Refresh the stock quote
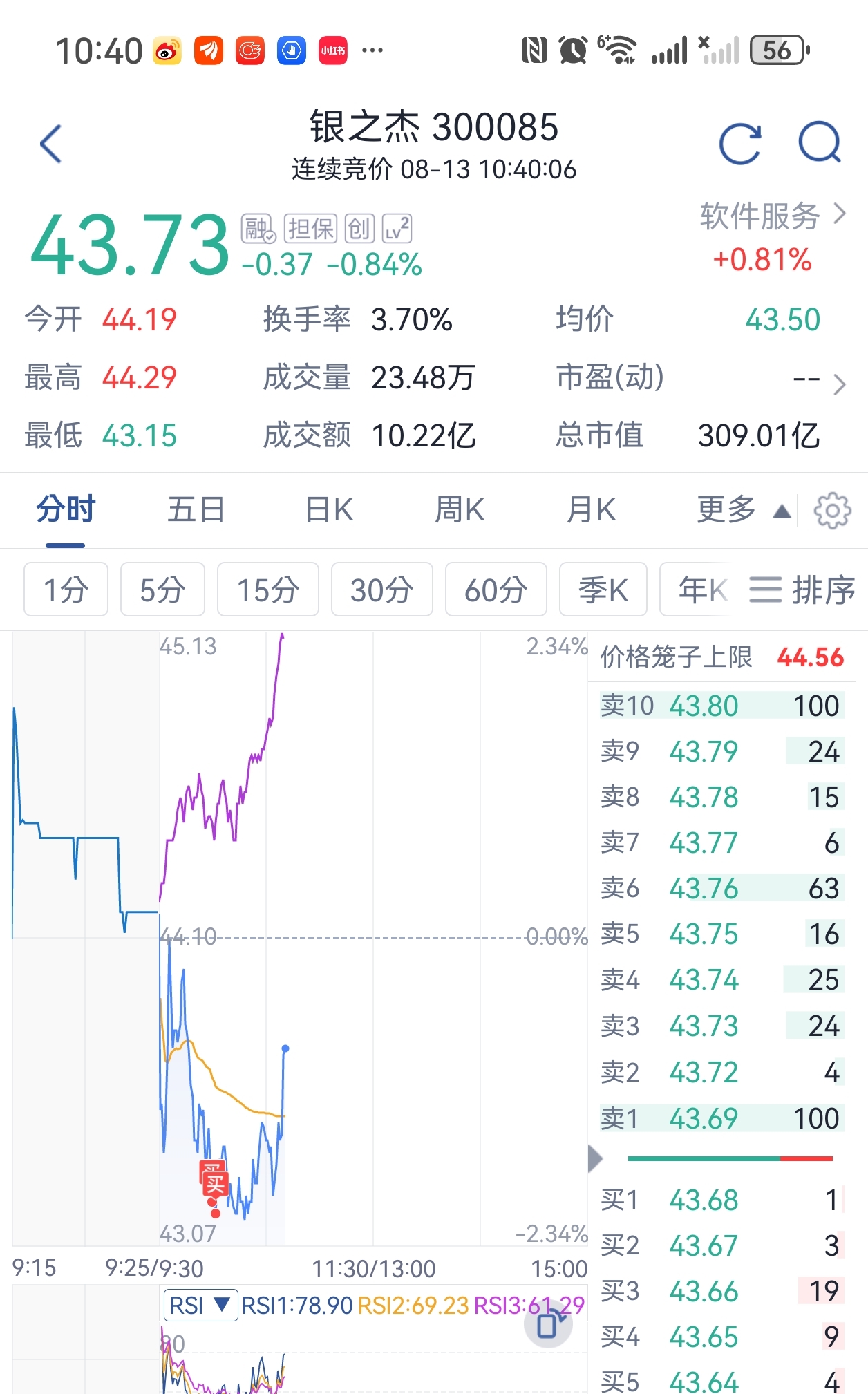The image size is (868, 1394). (x=740, y=144)
